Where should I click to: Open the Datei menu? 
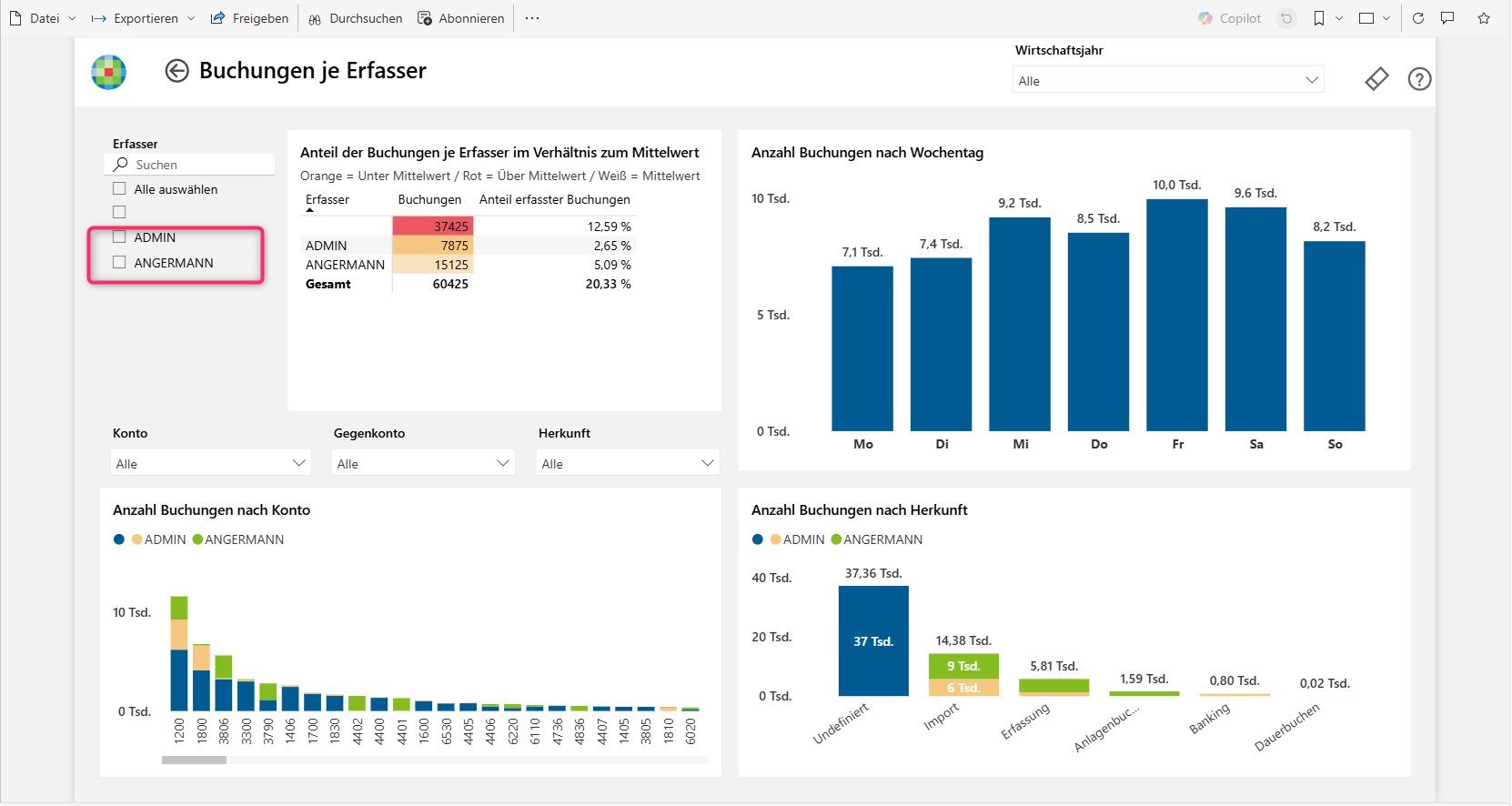pos(43,18)
